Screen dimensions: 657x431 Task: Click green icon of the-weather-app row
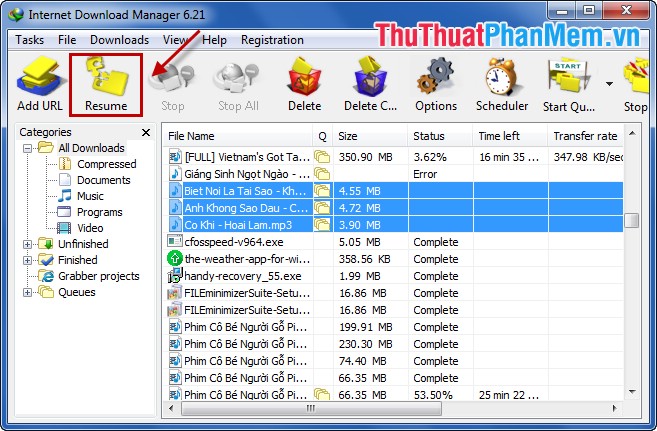[x=174, y=258]
